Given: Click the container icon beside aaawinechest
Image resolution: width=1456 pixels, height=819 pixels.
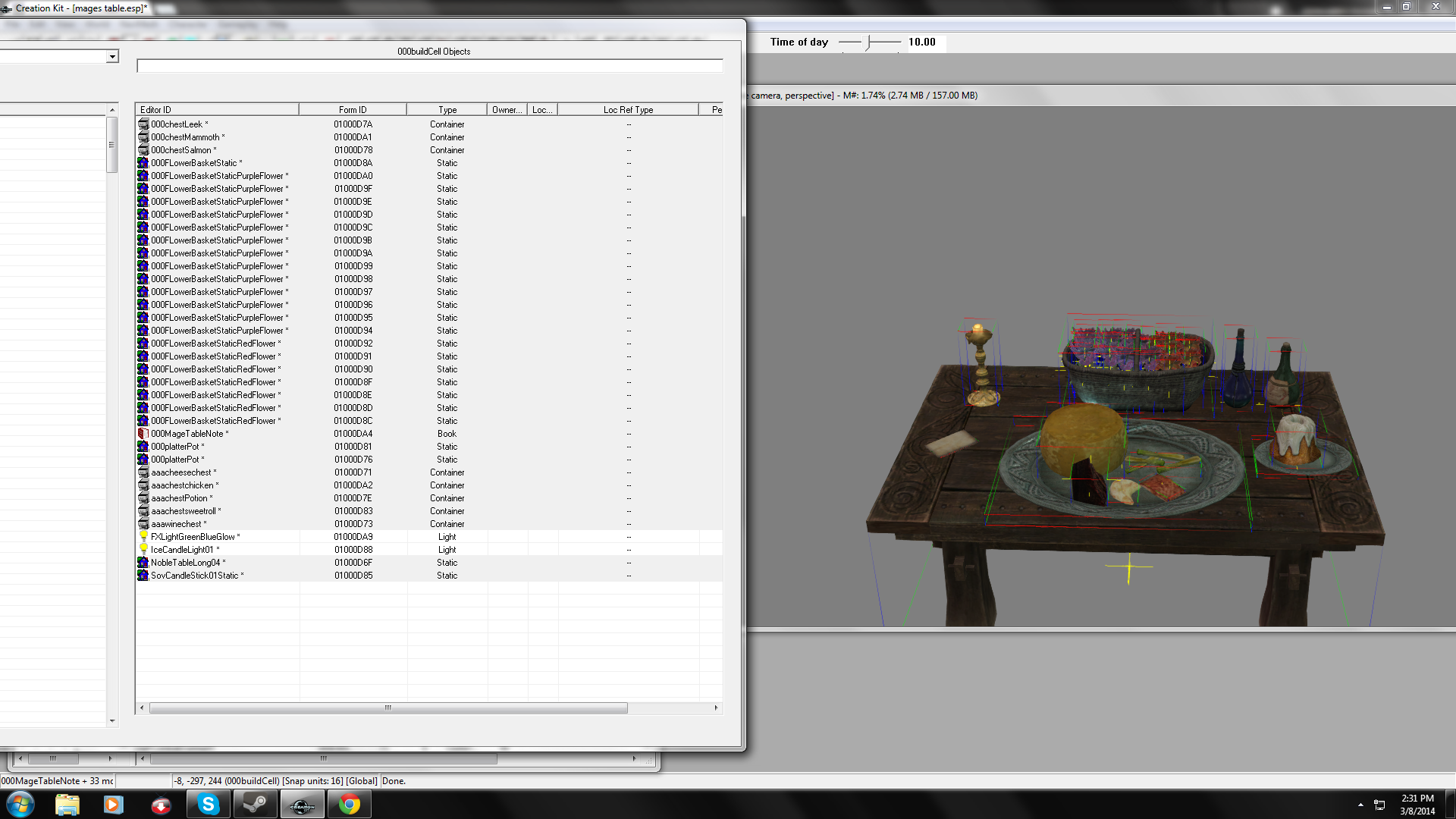Looking at the screenshot, I should 143,523.
